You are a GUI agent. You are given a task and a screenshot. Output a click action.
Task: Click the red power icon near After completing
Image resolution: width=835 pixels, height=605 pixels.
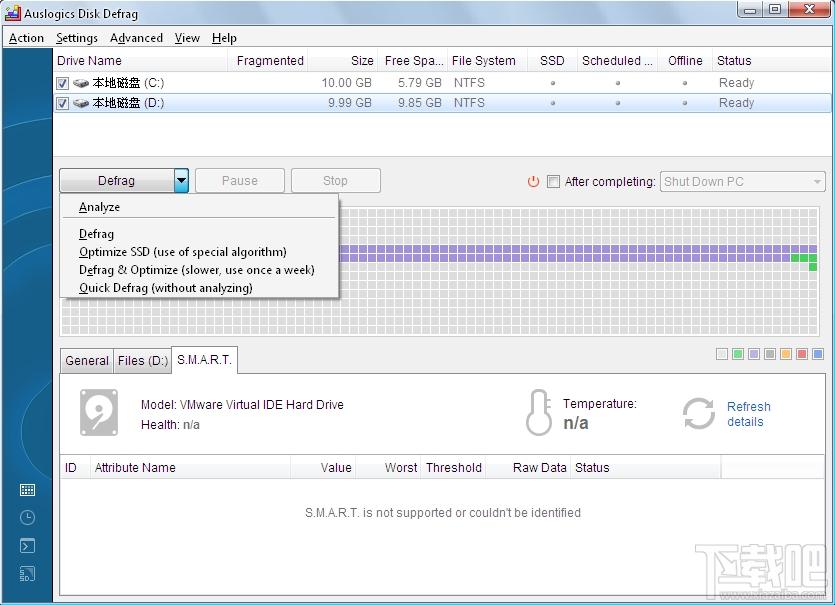[533, 182]
